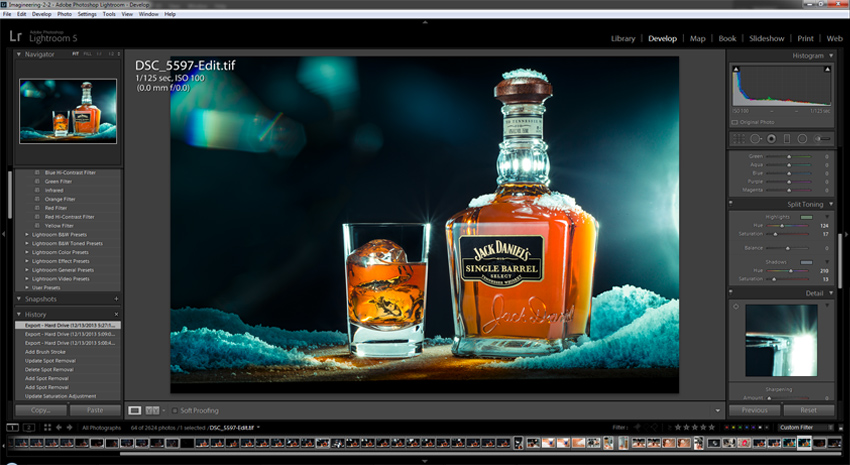Toggle highlight clipping indicator in histogram
Viewport: 850px width, 465px height.
point(827,69)
